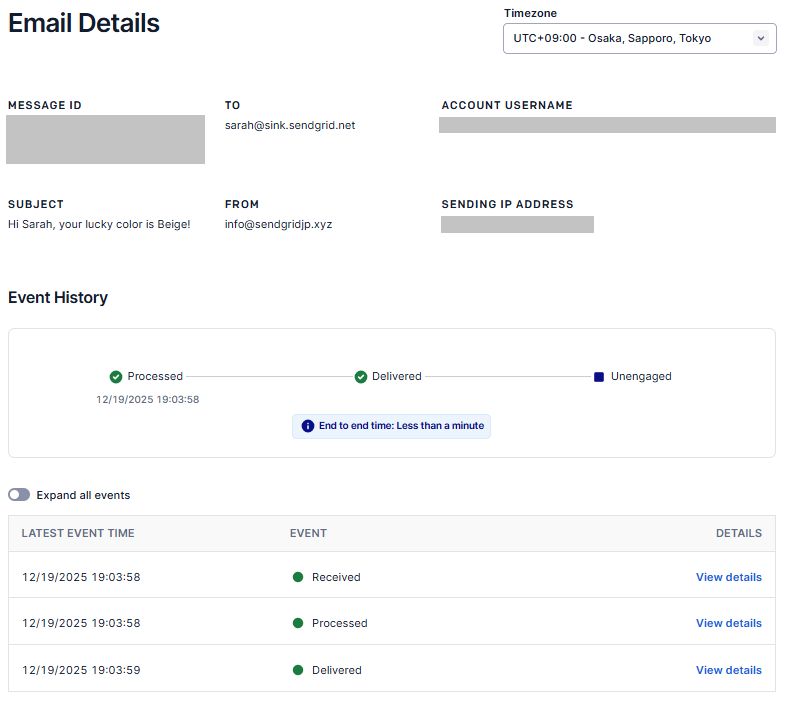
Task: Click the green dot in the Delivered row
Action: (298, 670)
